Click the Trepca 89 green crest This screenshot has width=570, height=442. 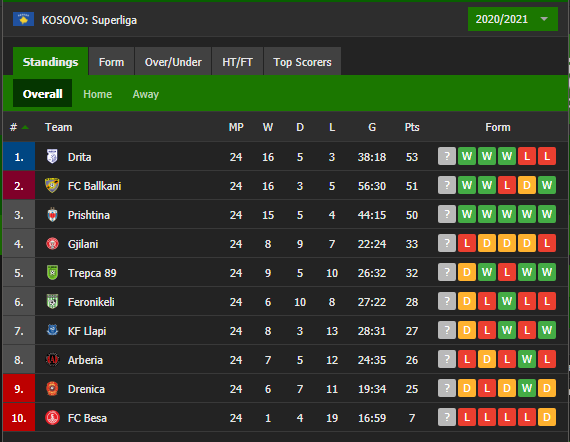52,273
